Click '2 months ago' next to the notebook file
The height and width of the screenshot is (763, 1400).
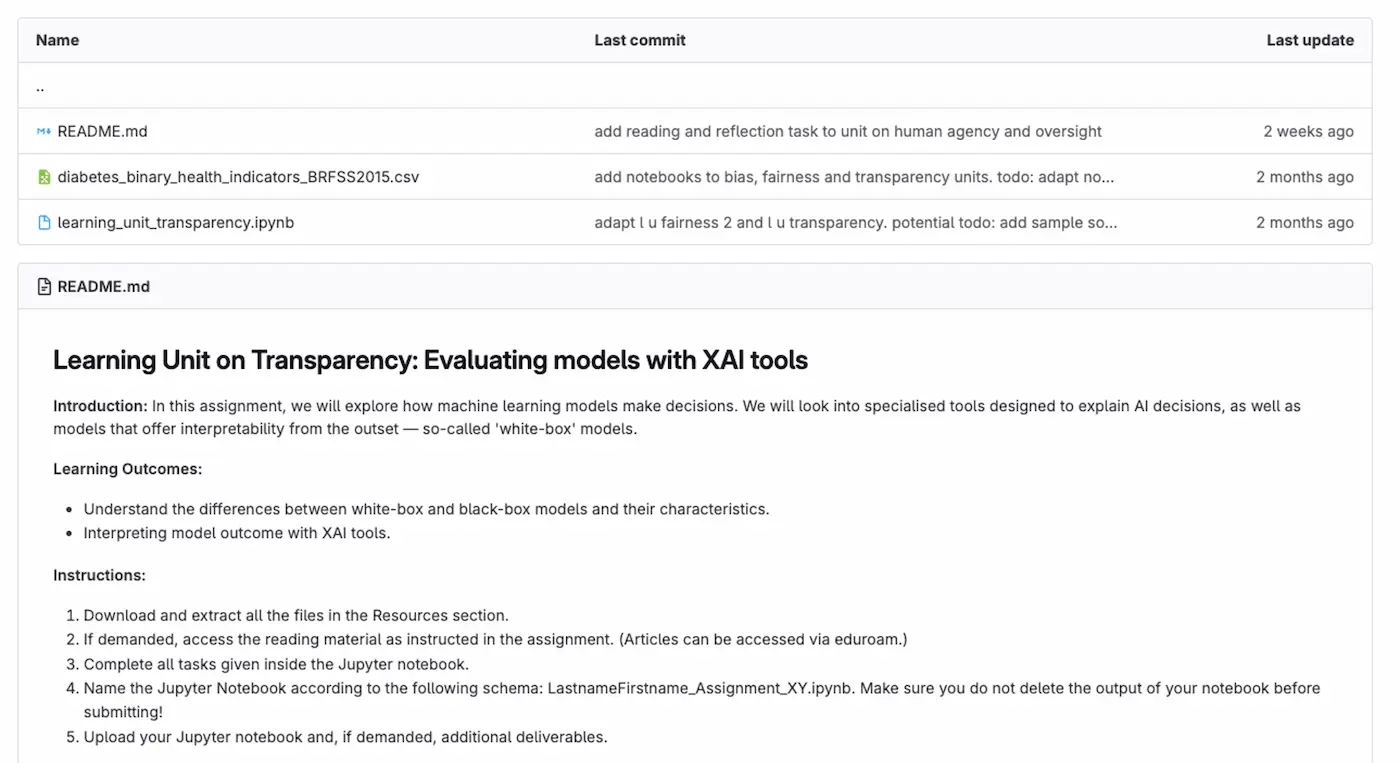pyautogui.click(x=1305, y=222)
